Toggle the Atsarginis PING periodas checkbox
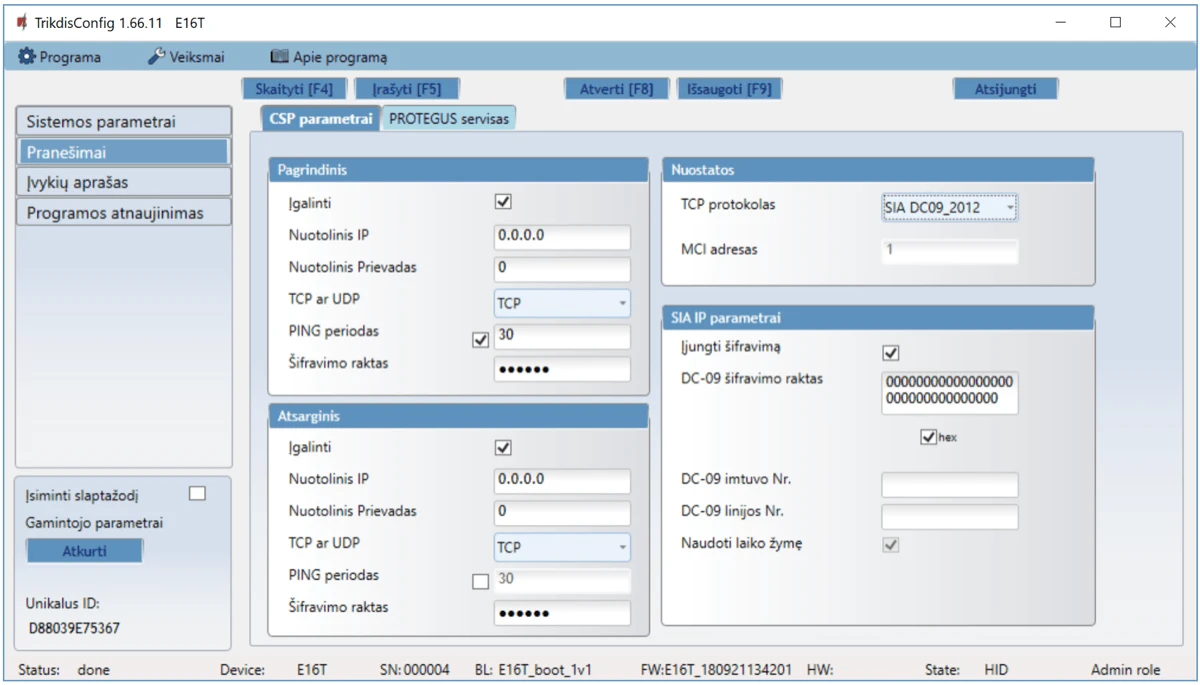The image size is (1200, 685). click(x=481, y=581)
